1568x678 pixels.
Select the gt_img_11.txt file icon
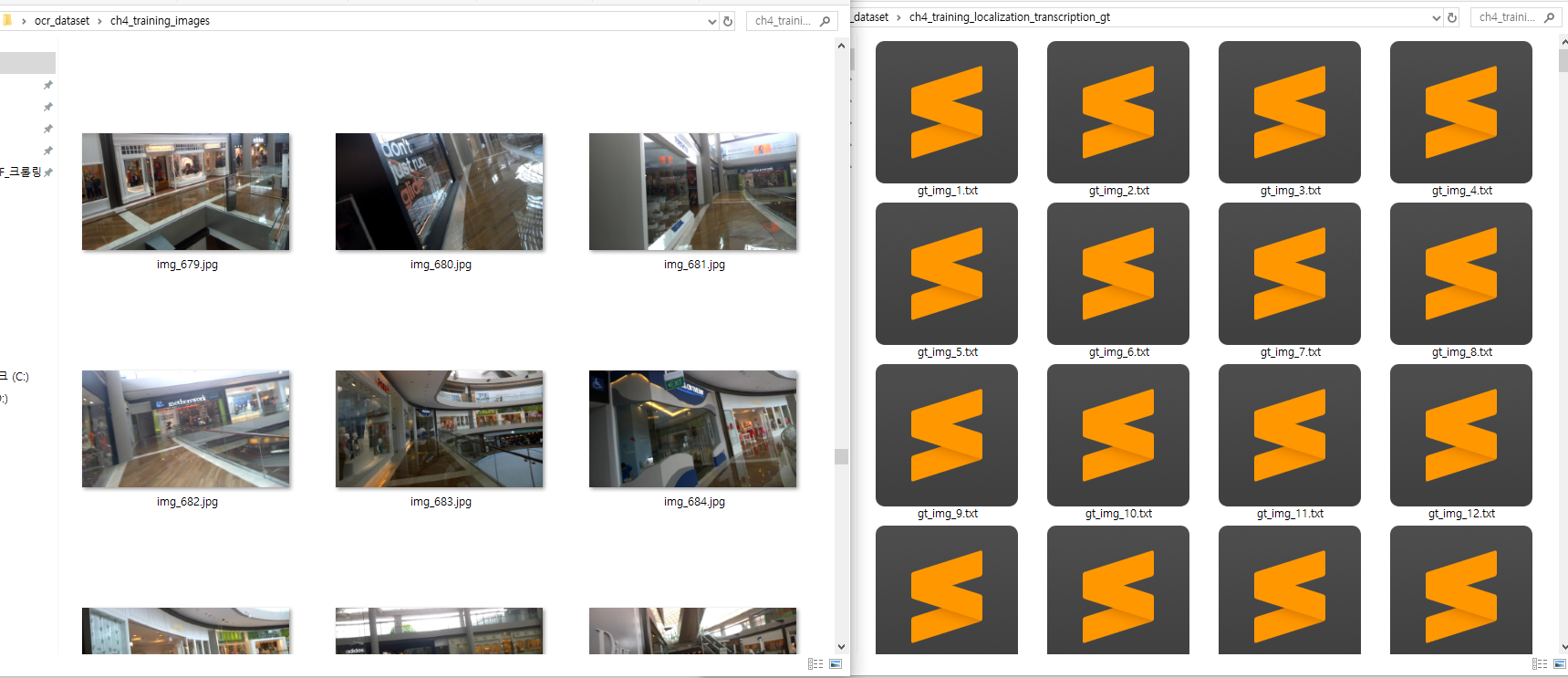click(x=1290, y=435)
